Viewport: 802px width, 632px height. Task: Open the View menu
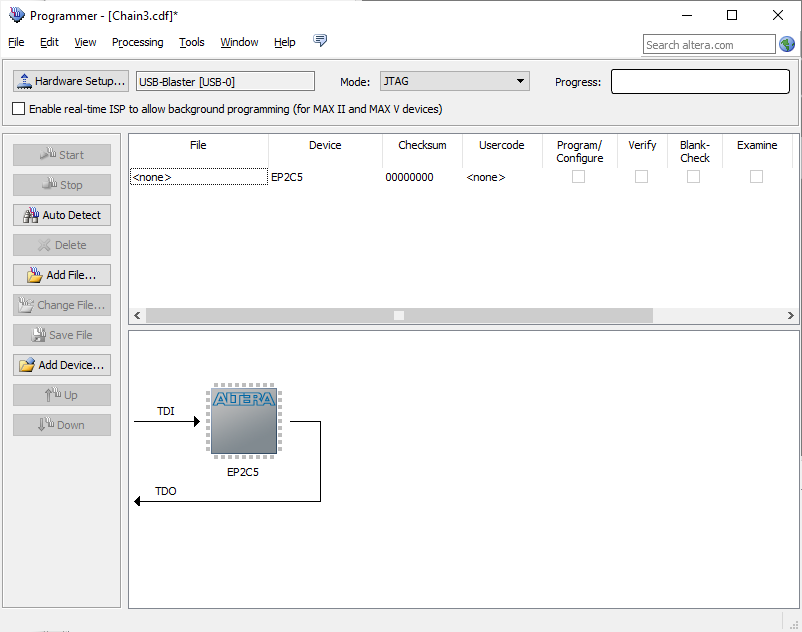pos(85,42)
